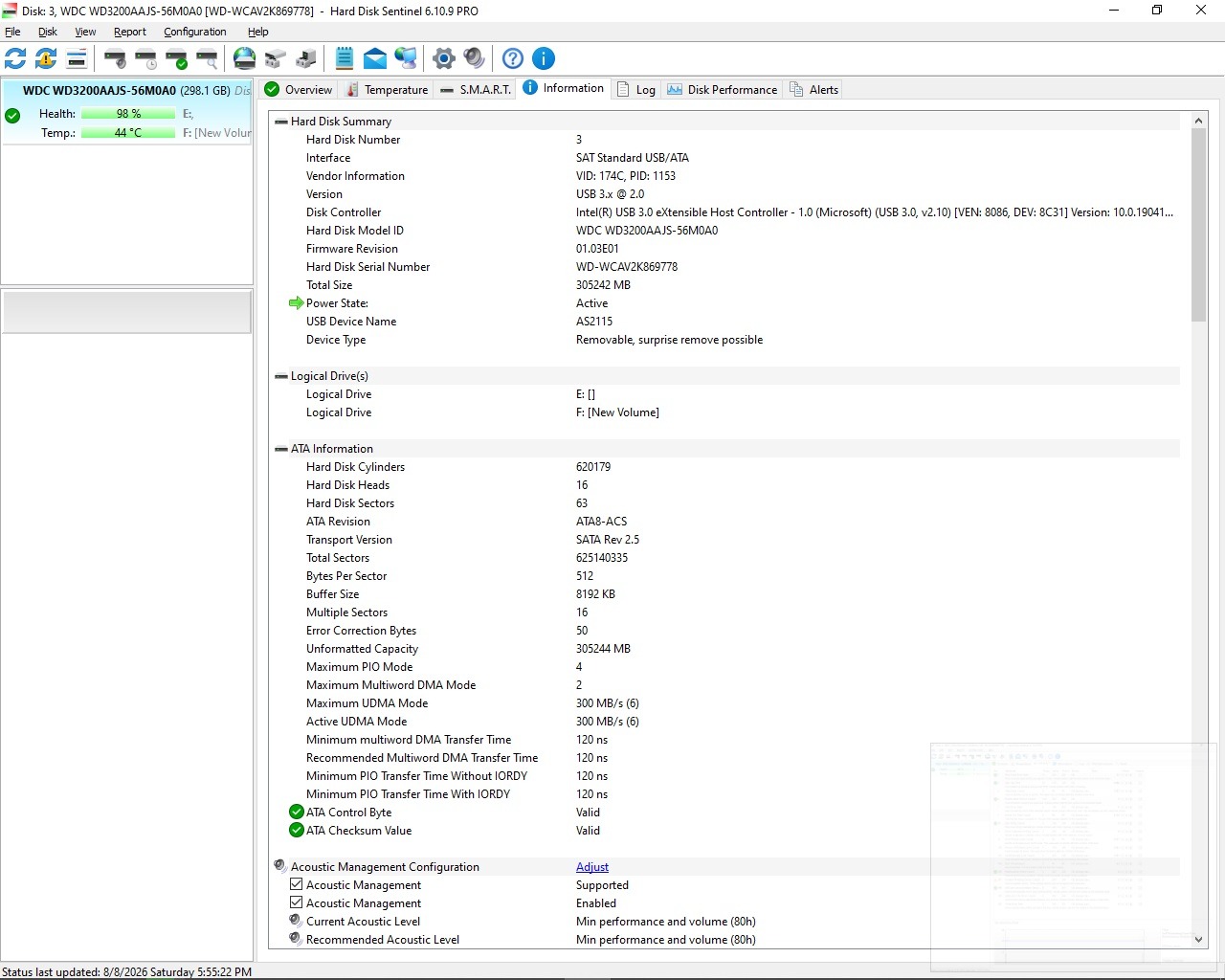Viewport: 1225px width, 980px height.
Task: Click the USB Device Name value AS2115
Action: pos(594,322)
